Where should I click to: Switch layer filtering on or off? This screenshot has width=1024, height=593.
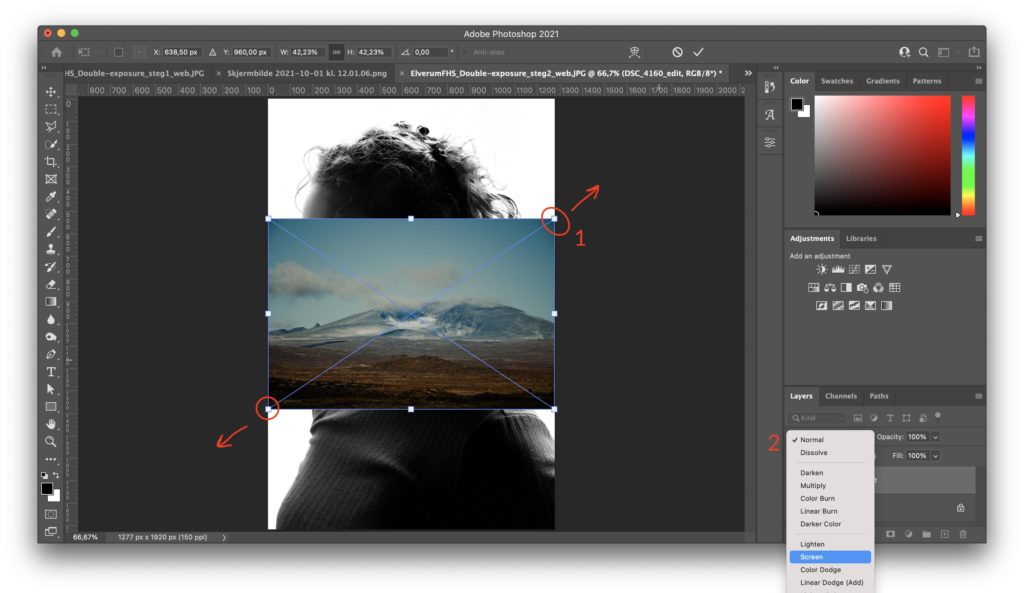(938, 415)
